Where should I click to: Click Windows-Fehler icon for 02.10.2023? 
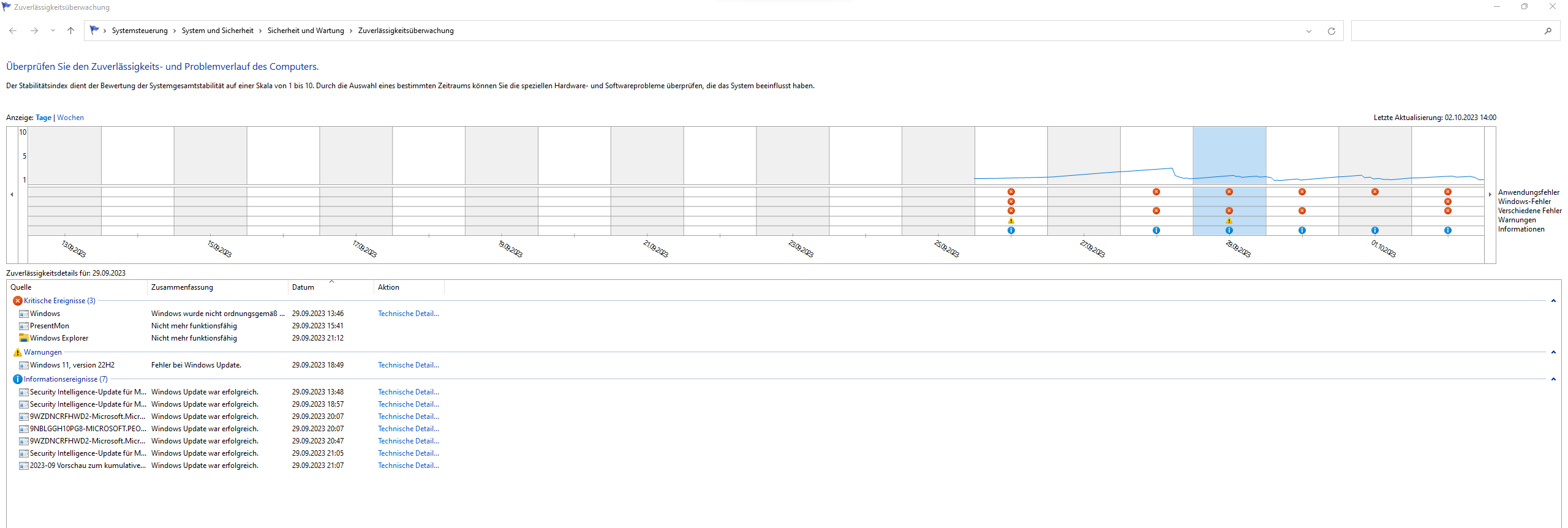(1448, 202)
